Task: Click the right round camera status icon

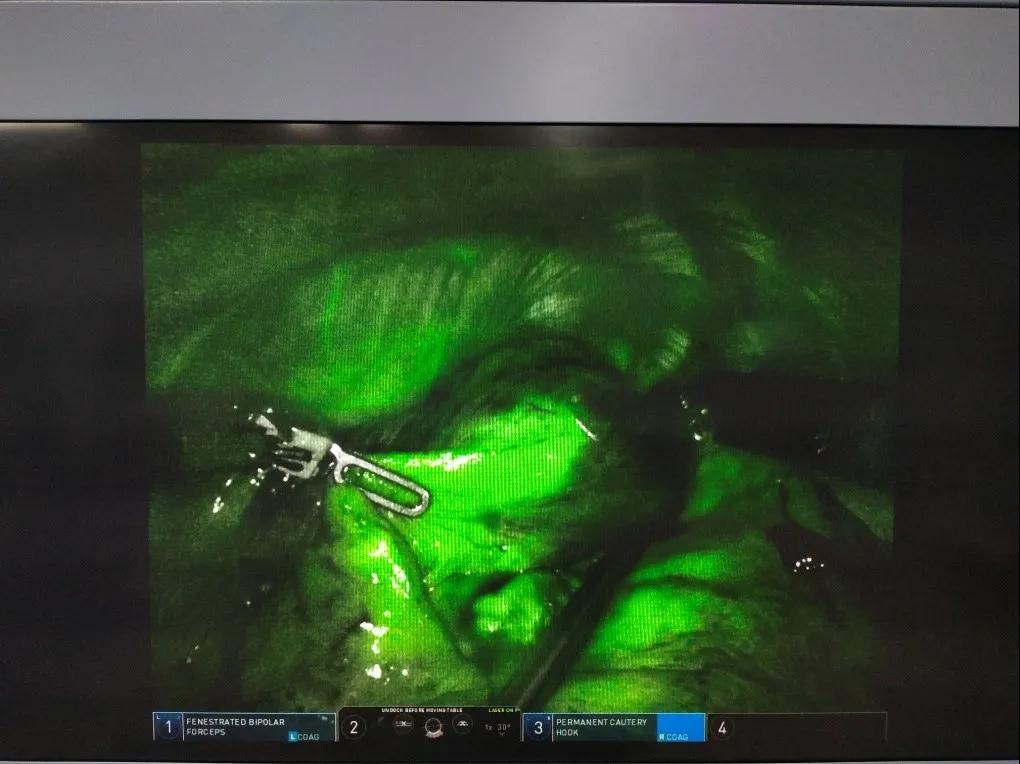Action: coord(462,725)
